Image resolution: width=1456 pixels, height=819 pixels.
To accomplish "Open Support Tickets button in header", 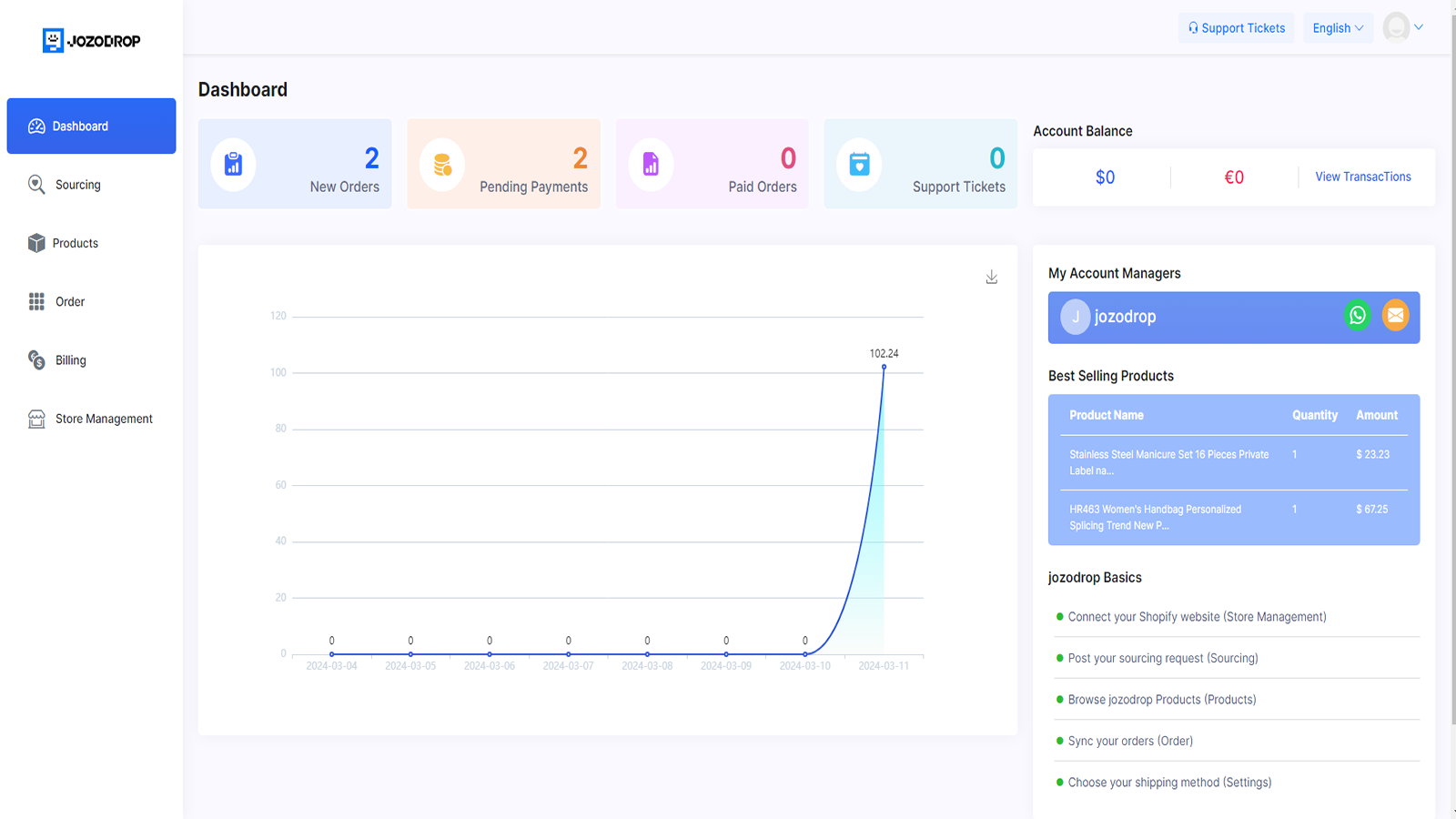I will coord(1236,28).
